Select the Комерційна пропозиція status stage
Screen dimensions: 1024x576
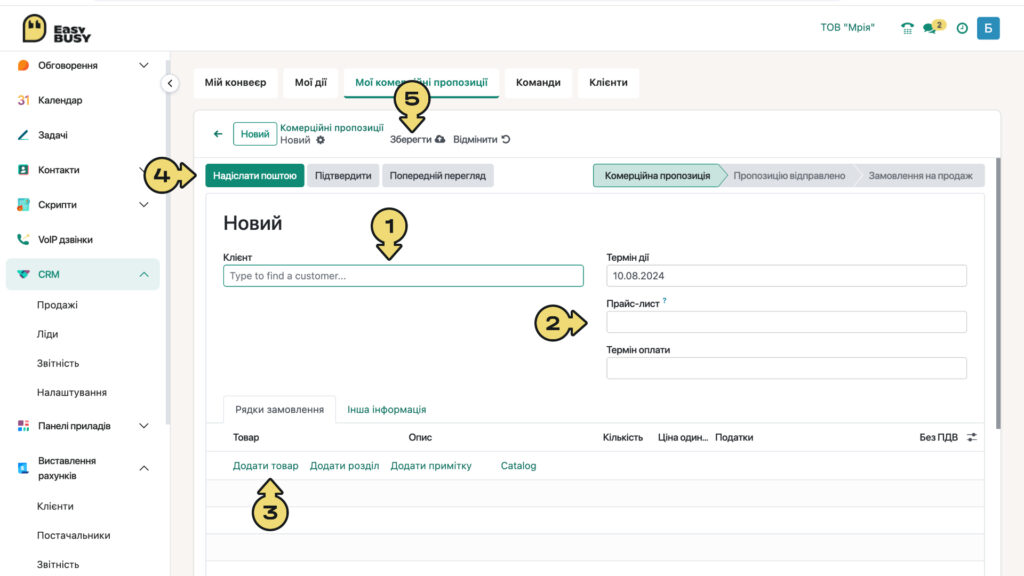coord(658,176)
